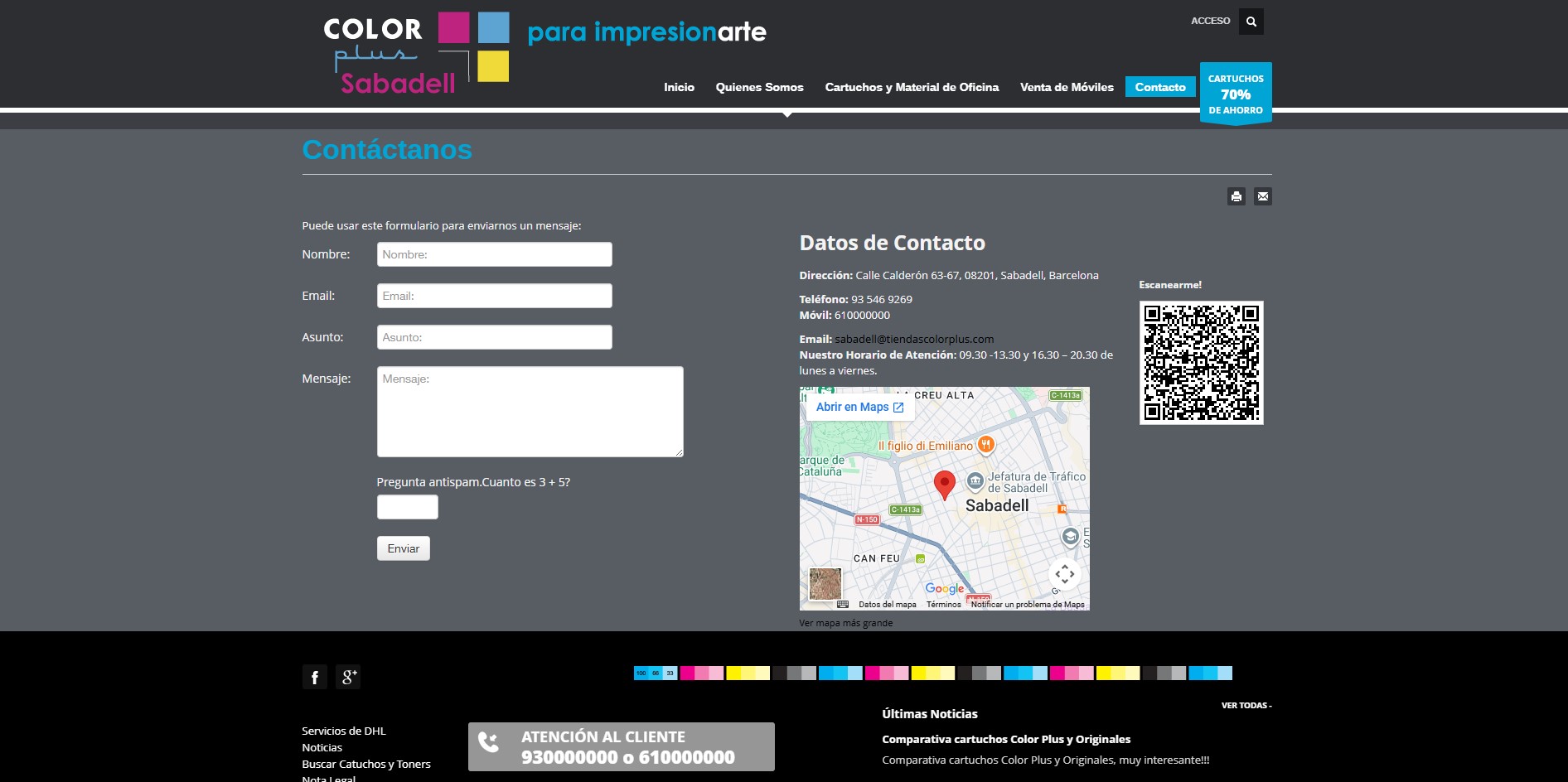Click the Sabadell city label on map
This screenshot has width=1568, height=782.
tap(997, 505)
